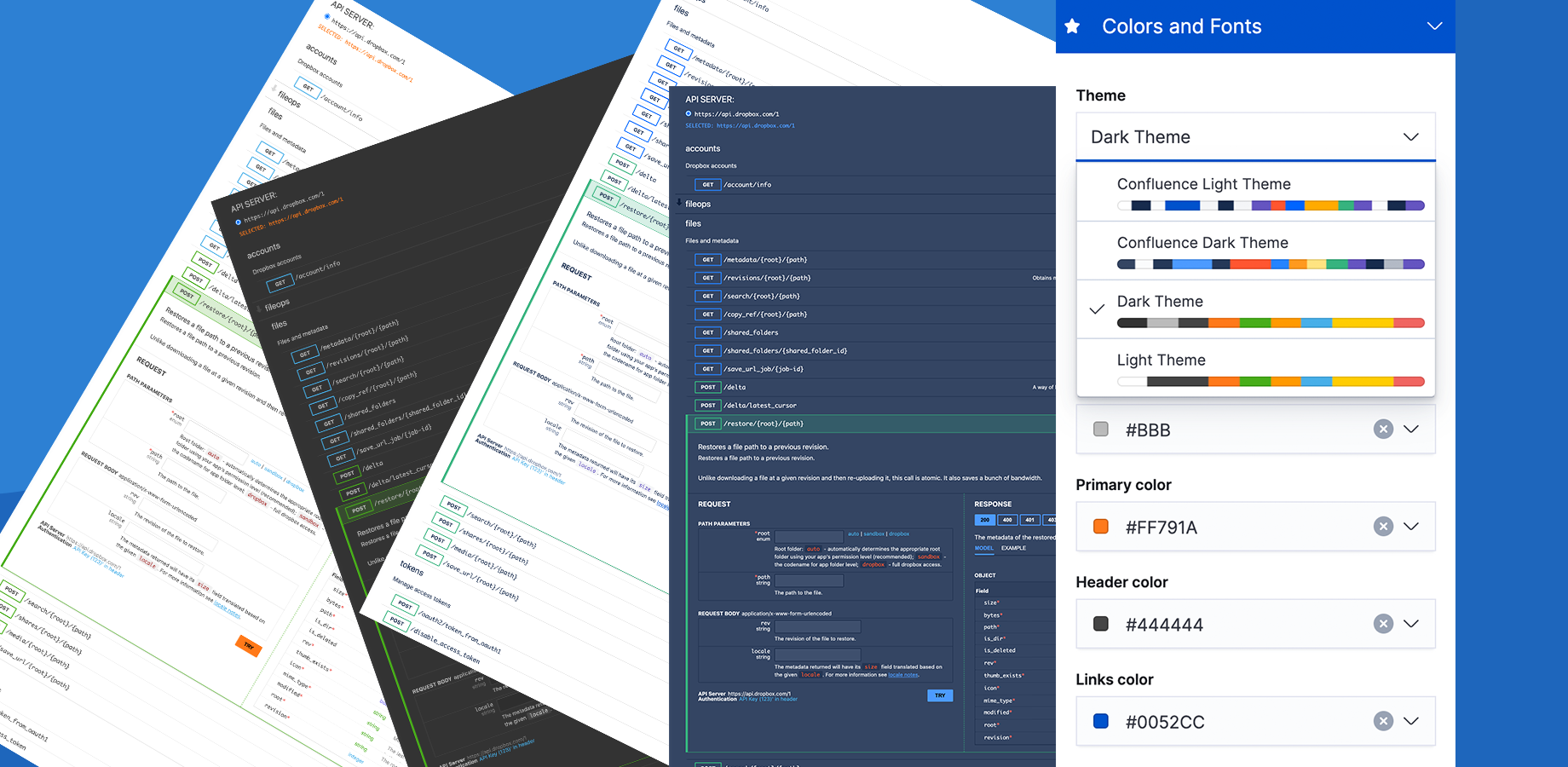Expand the Header color dropdown arrow
This screenshot has width=1568, height=767.
1411,624
